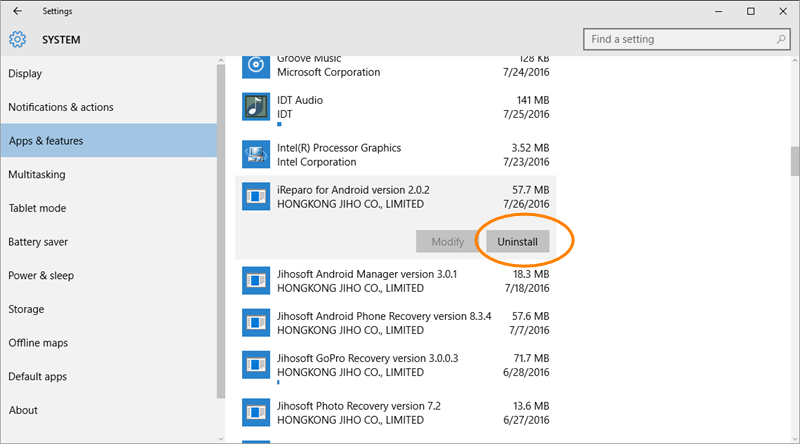Click the 6/27/2016 install date

pos(526,420)
